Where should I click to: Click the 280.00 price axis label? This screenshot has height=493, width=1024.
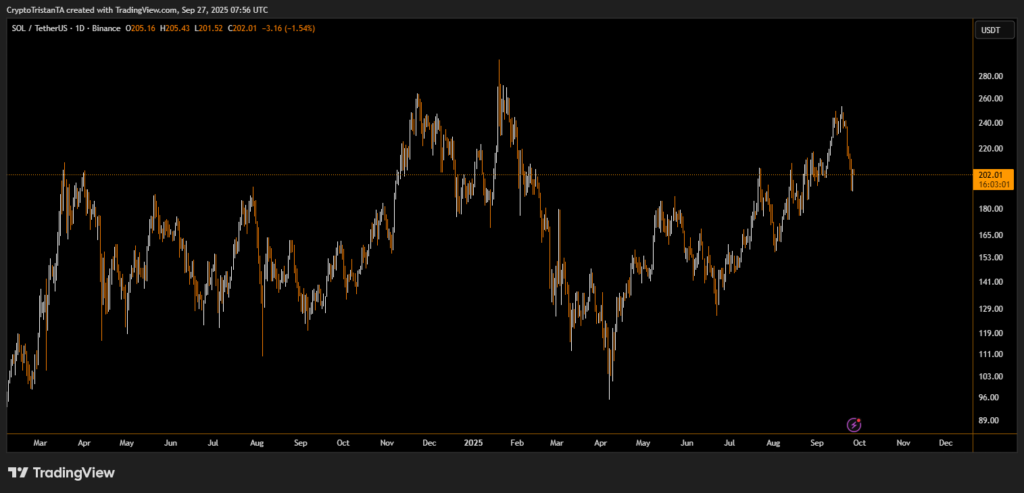coord(990,77)
